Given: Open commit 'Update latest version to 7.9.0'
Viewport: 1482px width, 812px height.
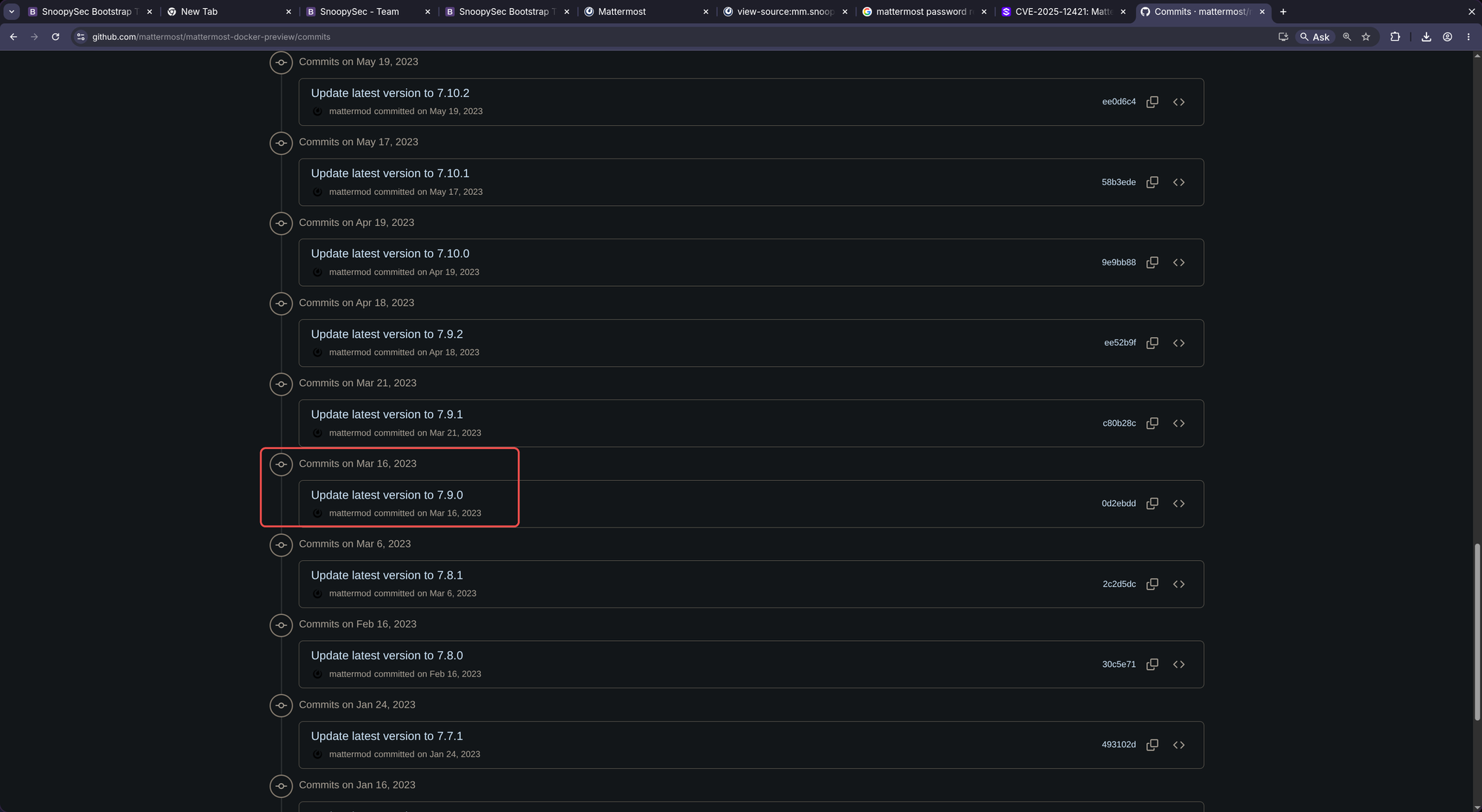Looking at the screenshot, I should tap(387, 495).
